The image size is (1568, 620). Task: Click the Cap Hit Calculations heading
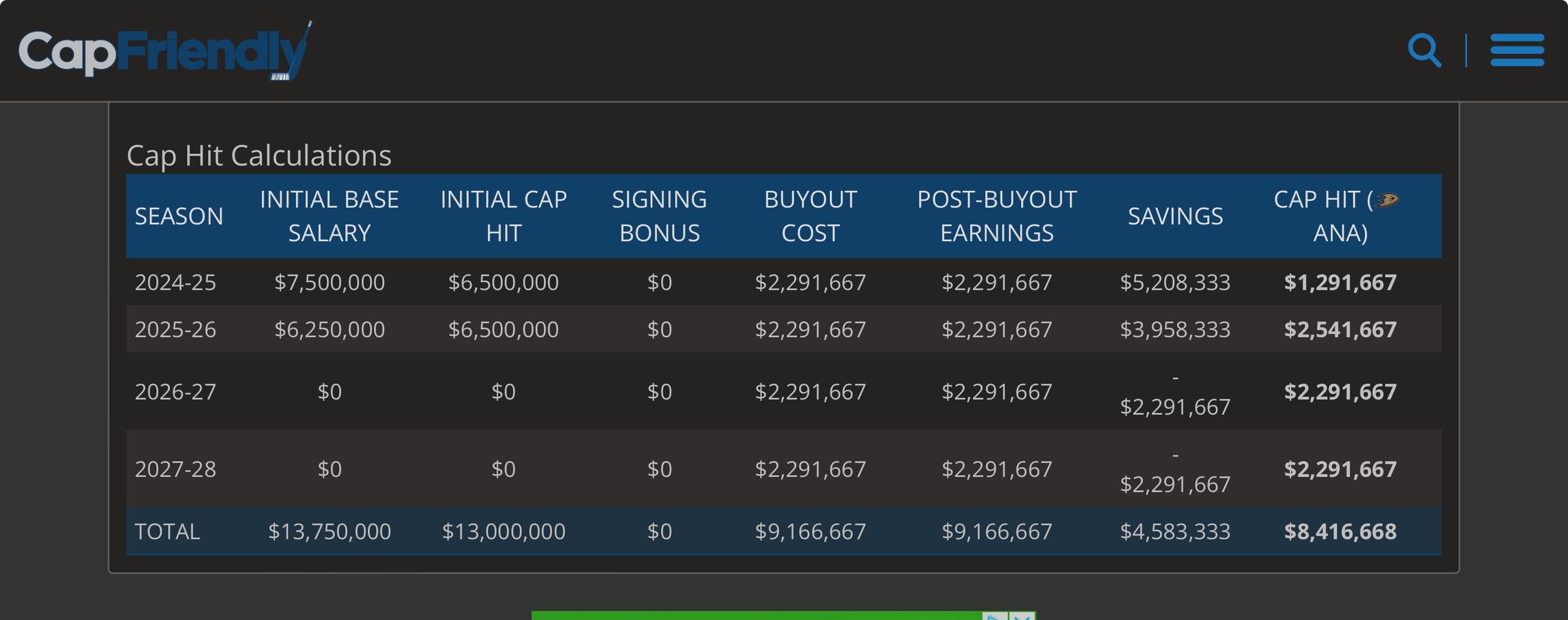259,155
